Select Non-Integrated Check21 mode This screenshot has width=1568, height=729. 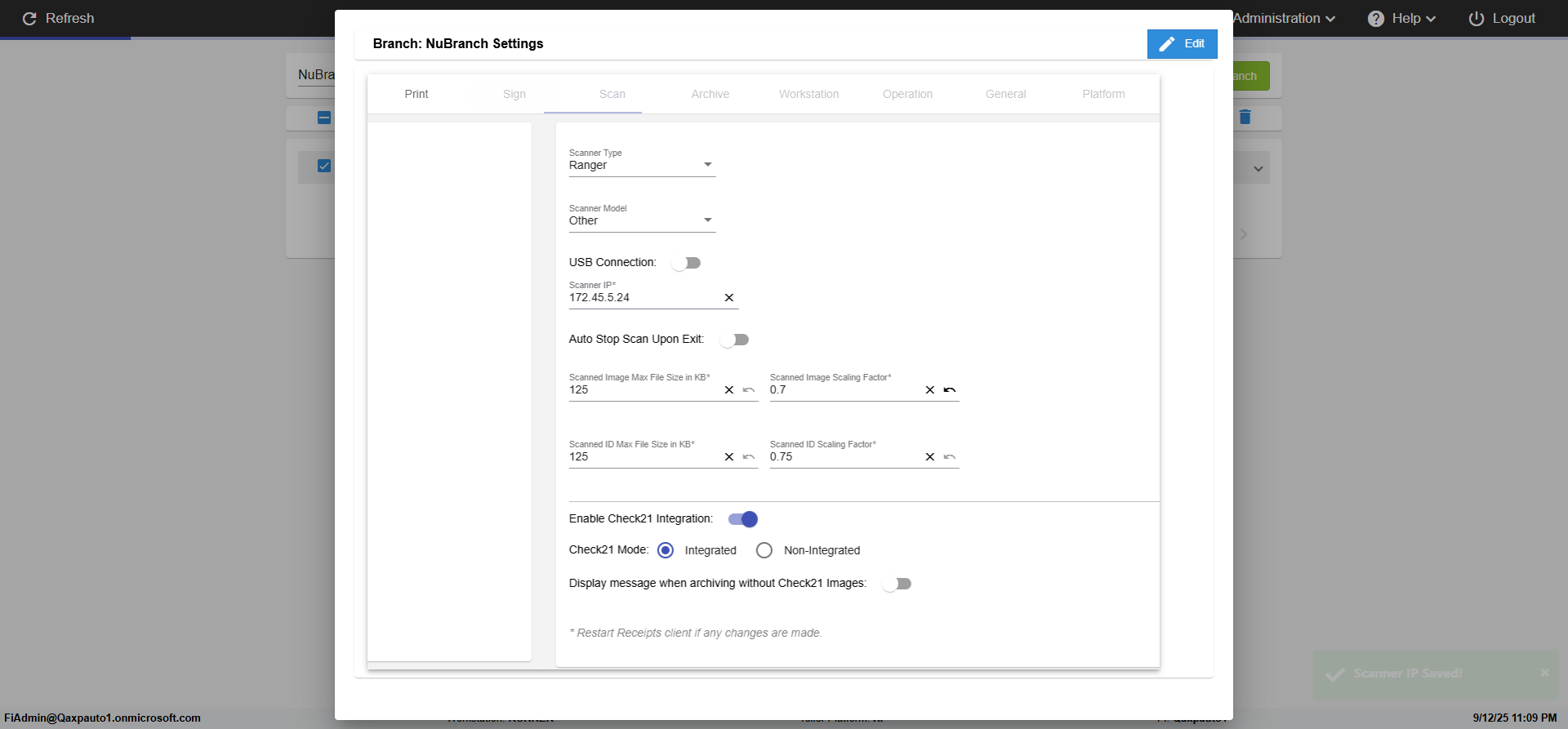[x=764, y=550]
